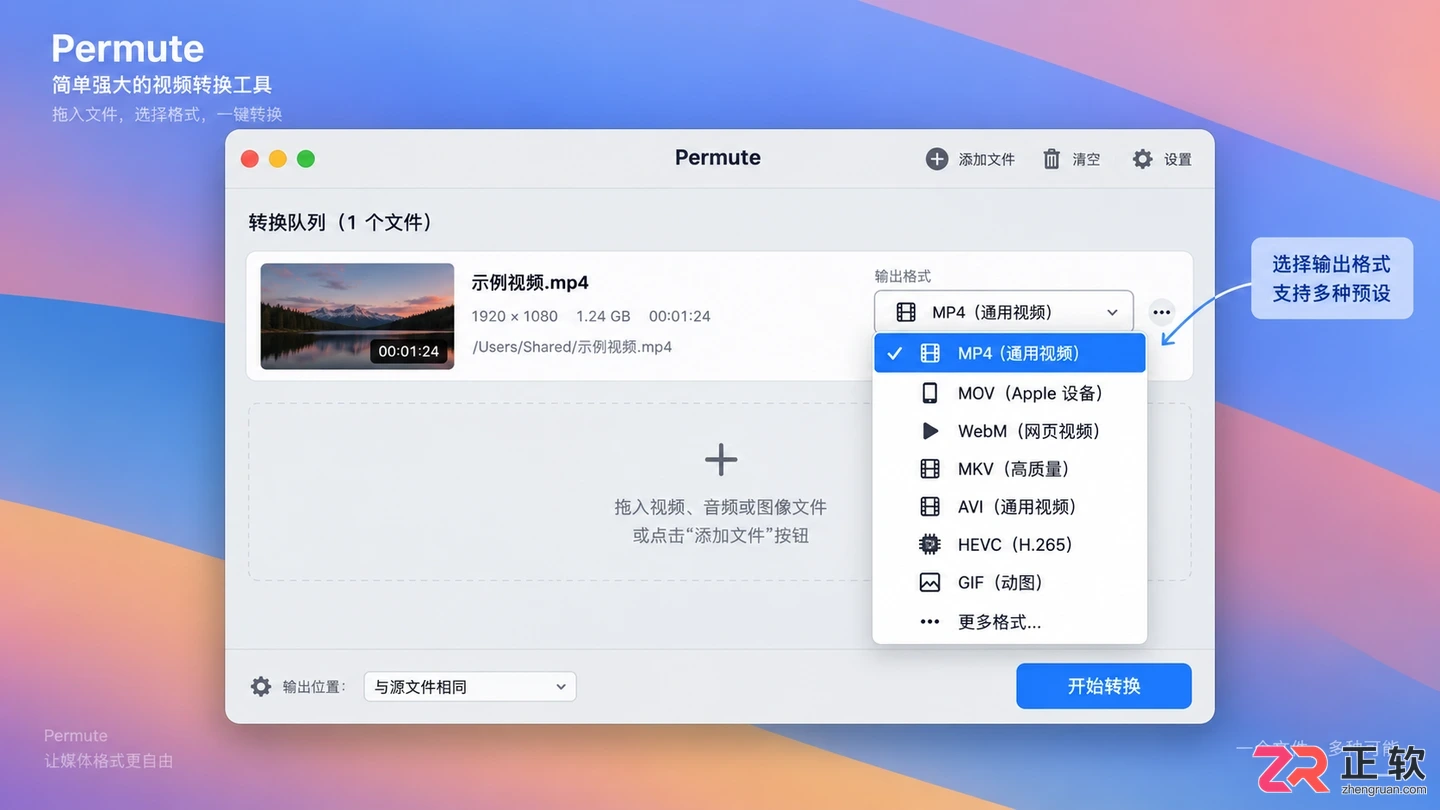Click the hint 或点击“添加文件”按钮

click(x=721, y=536)
